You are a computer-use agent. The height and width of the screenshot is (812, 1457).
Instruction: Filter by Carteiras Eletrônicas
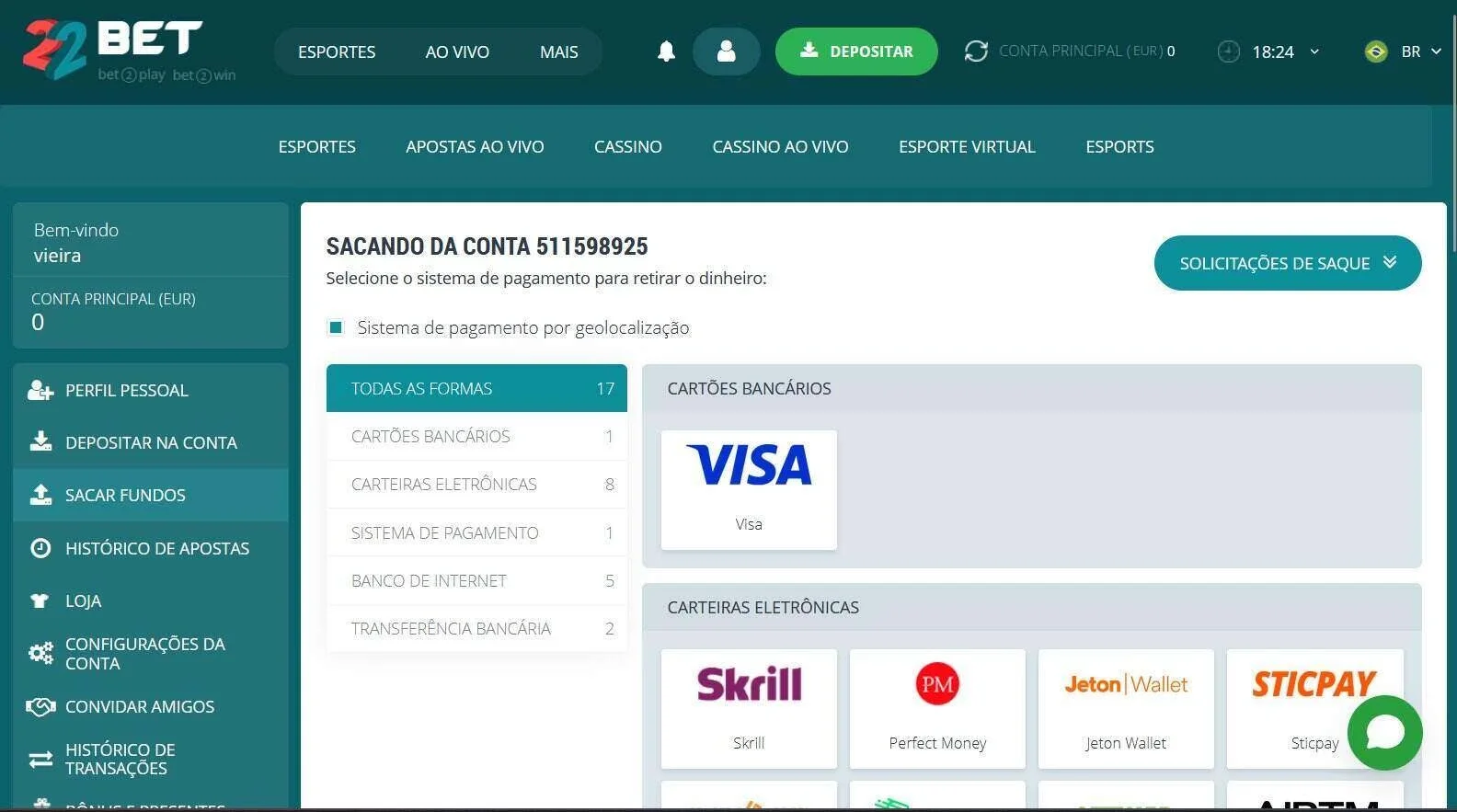coord(476,484)
